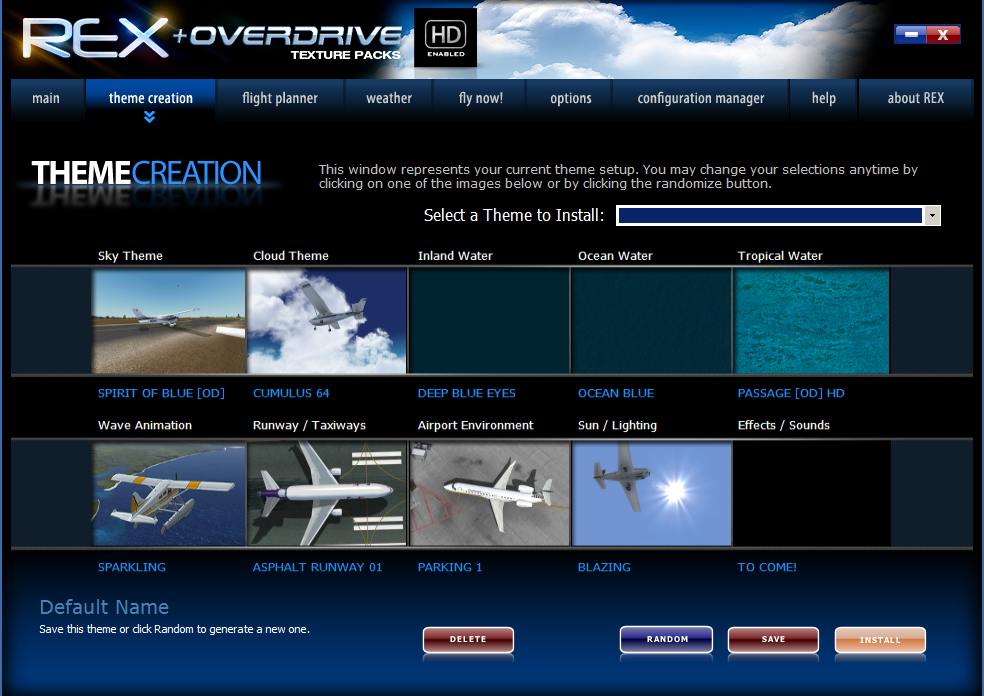Select the Ocean Water texture thumbnail
This screenshot has height=696, width=984.
651,321
